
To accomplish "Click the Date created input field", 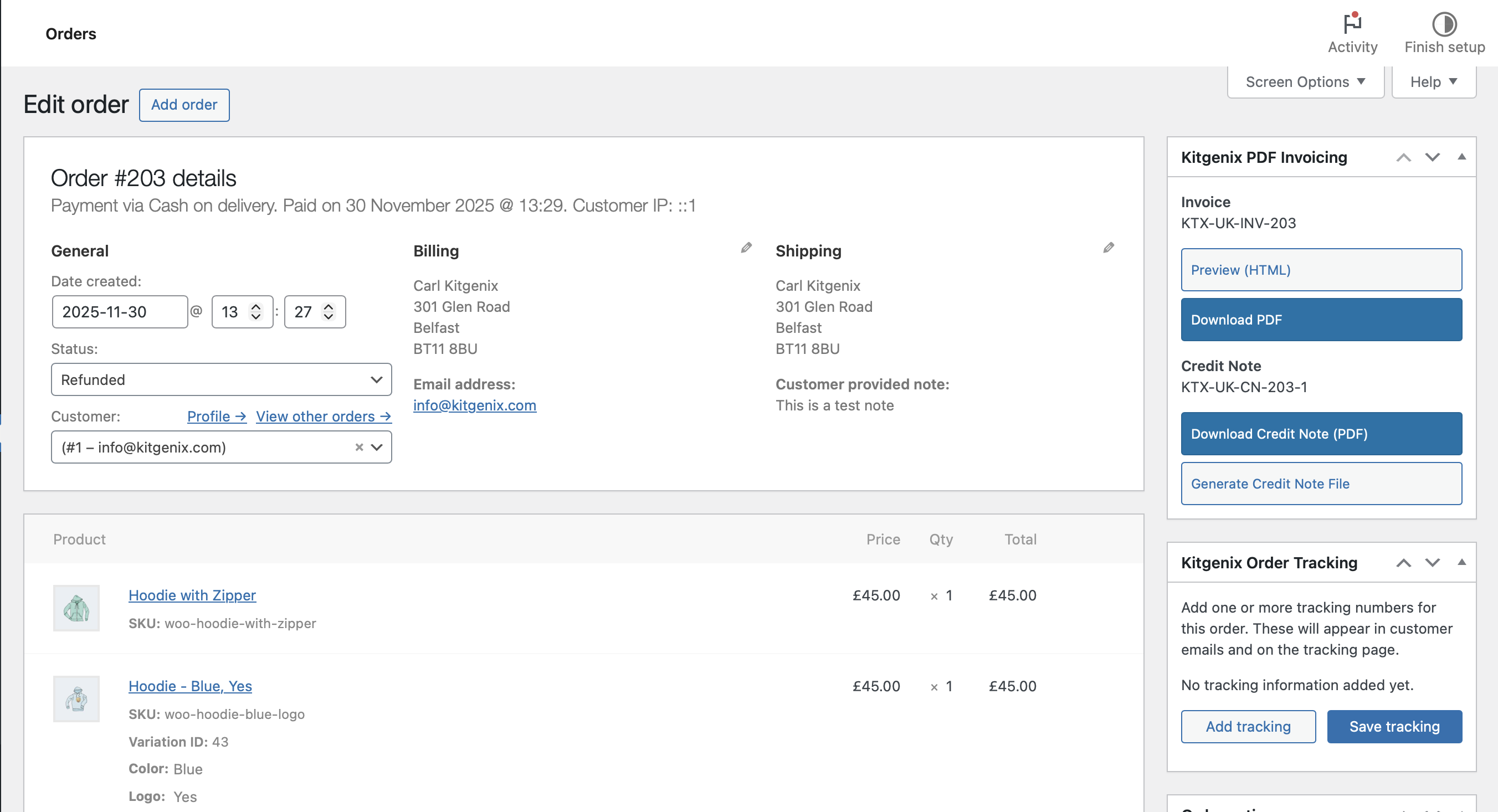I will click(x=119, y=311).
